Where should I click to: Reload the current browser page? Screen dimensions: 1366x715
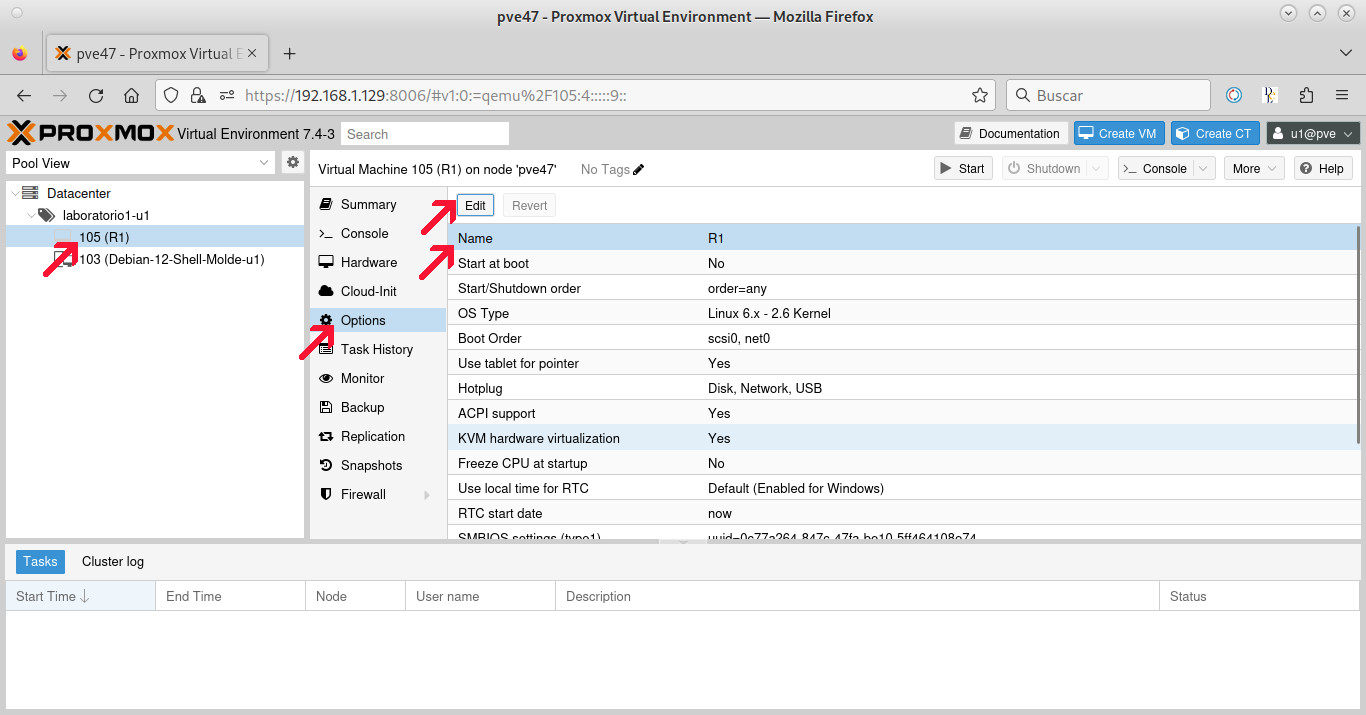point(96,95)
